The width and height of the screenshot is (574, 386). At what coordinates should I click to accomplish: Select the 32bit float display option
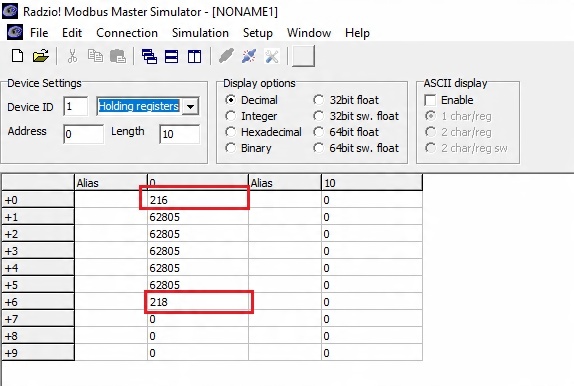[x=346, y=100]
